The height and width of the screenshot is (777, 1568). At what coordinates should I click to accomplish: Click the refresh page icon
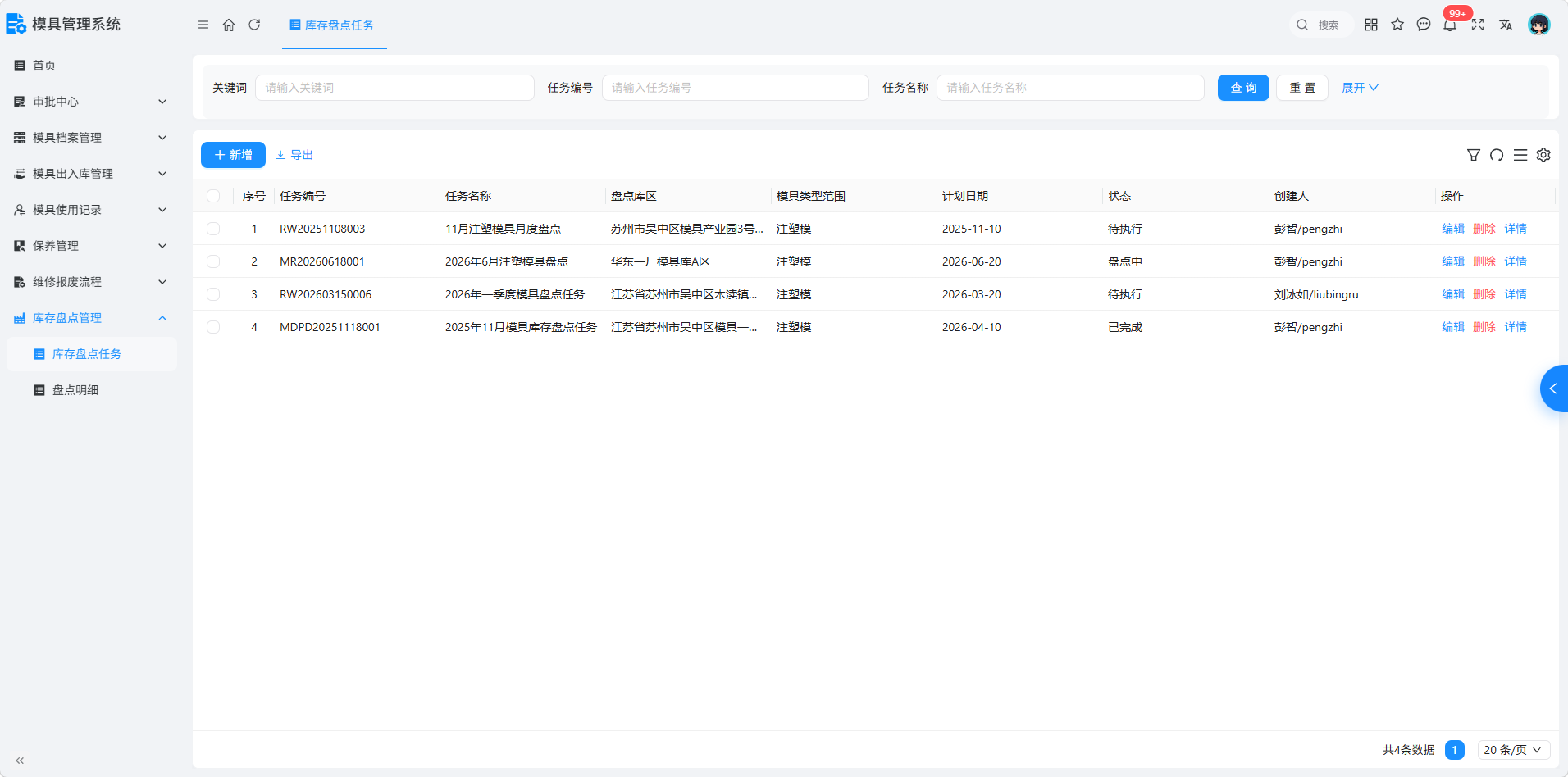pyautogui.click(x=254, y=25)
